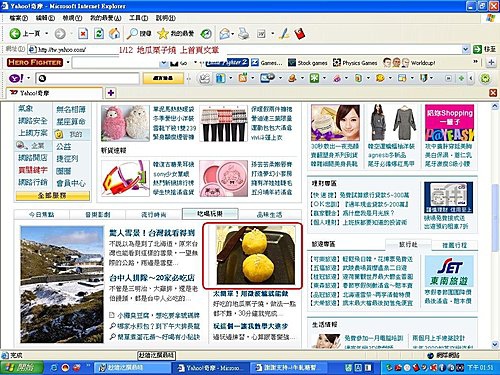Open the Home page icon
The image size is (500, 375).
pos(114,34)
